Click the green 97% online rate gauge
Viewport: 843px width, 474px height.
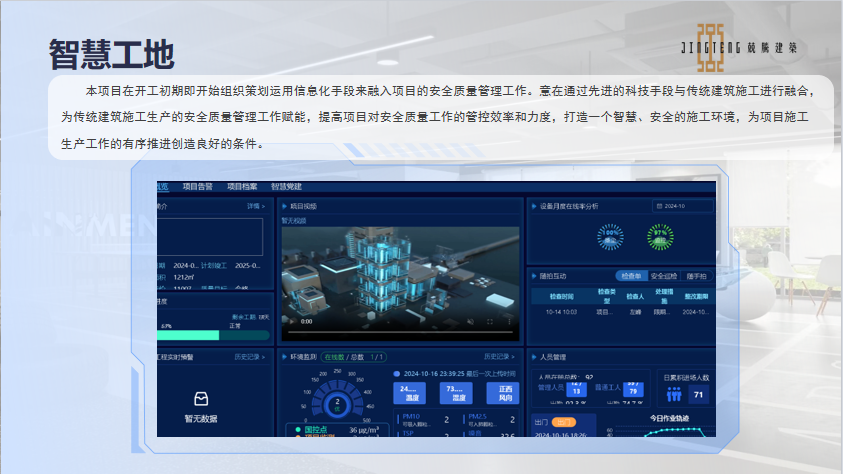pos(660,235)
